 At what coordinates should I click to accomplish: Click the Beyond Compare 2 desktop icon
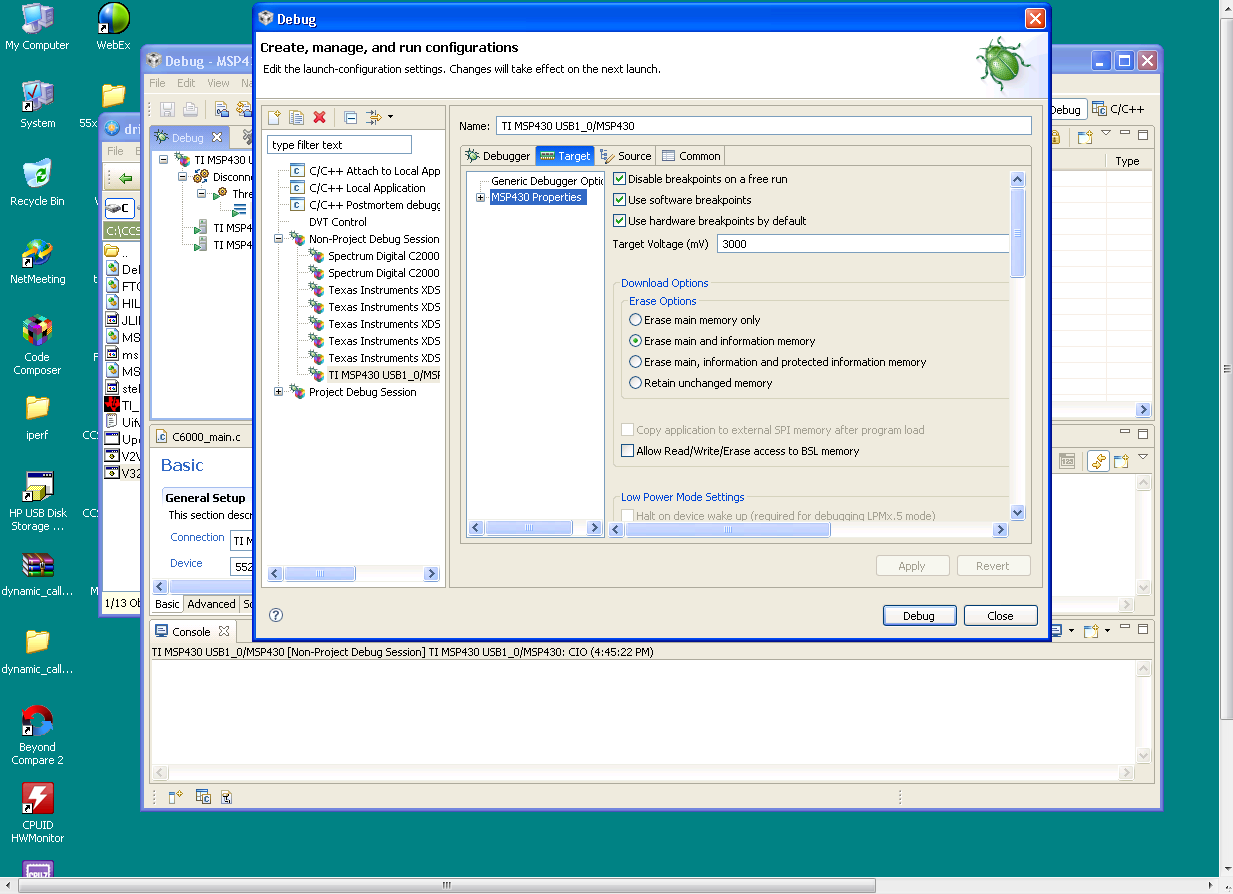pos(36,720)
